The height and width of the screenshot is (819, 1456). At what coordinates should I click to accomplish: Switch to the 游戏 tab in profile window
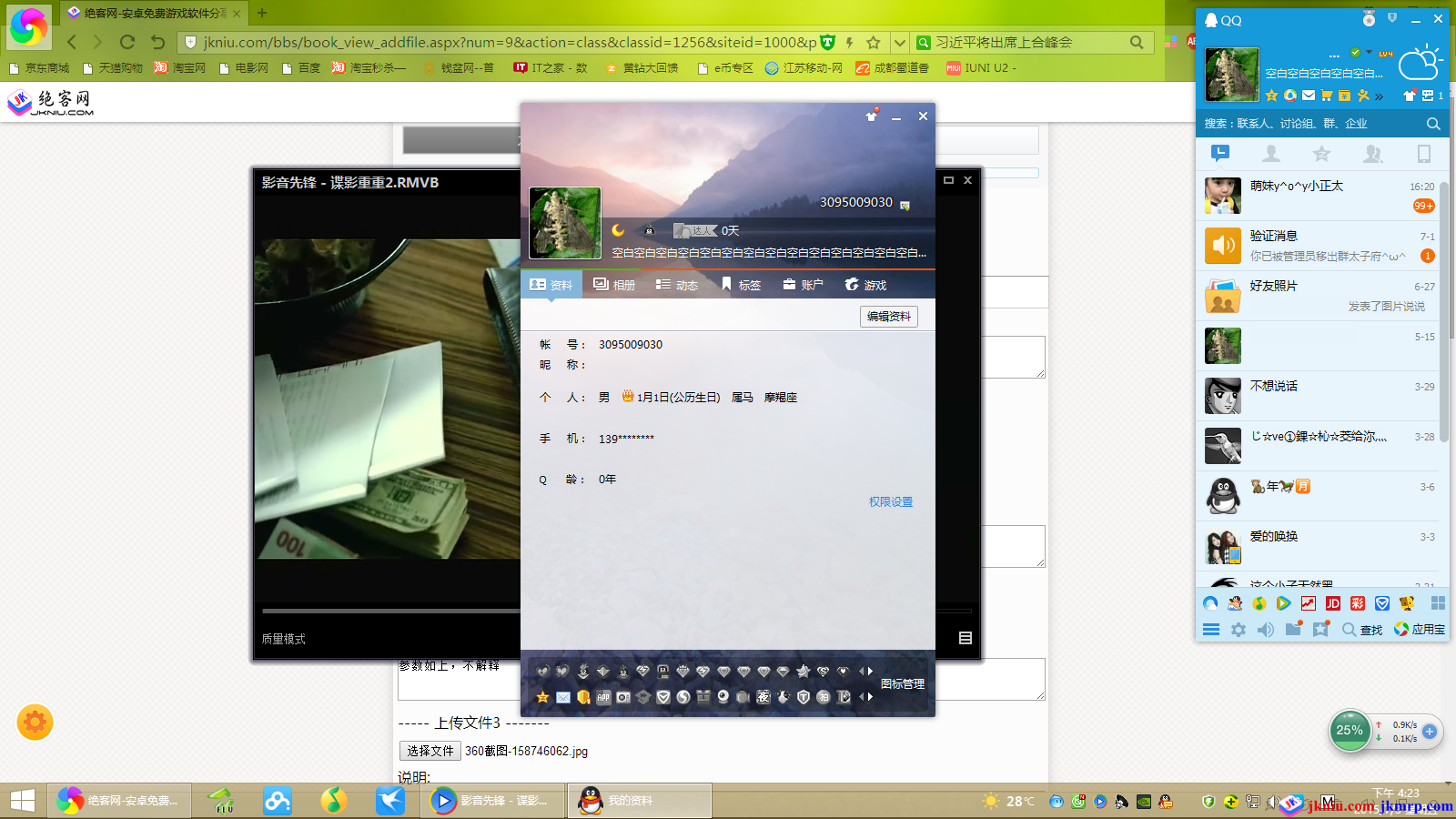(x=865, y=285)
